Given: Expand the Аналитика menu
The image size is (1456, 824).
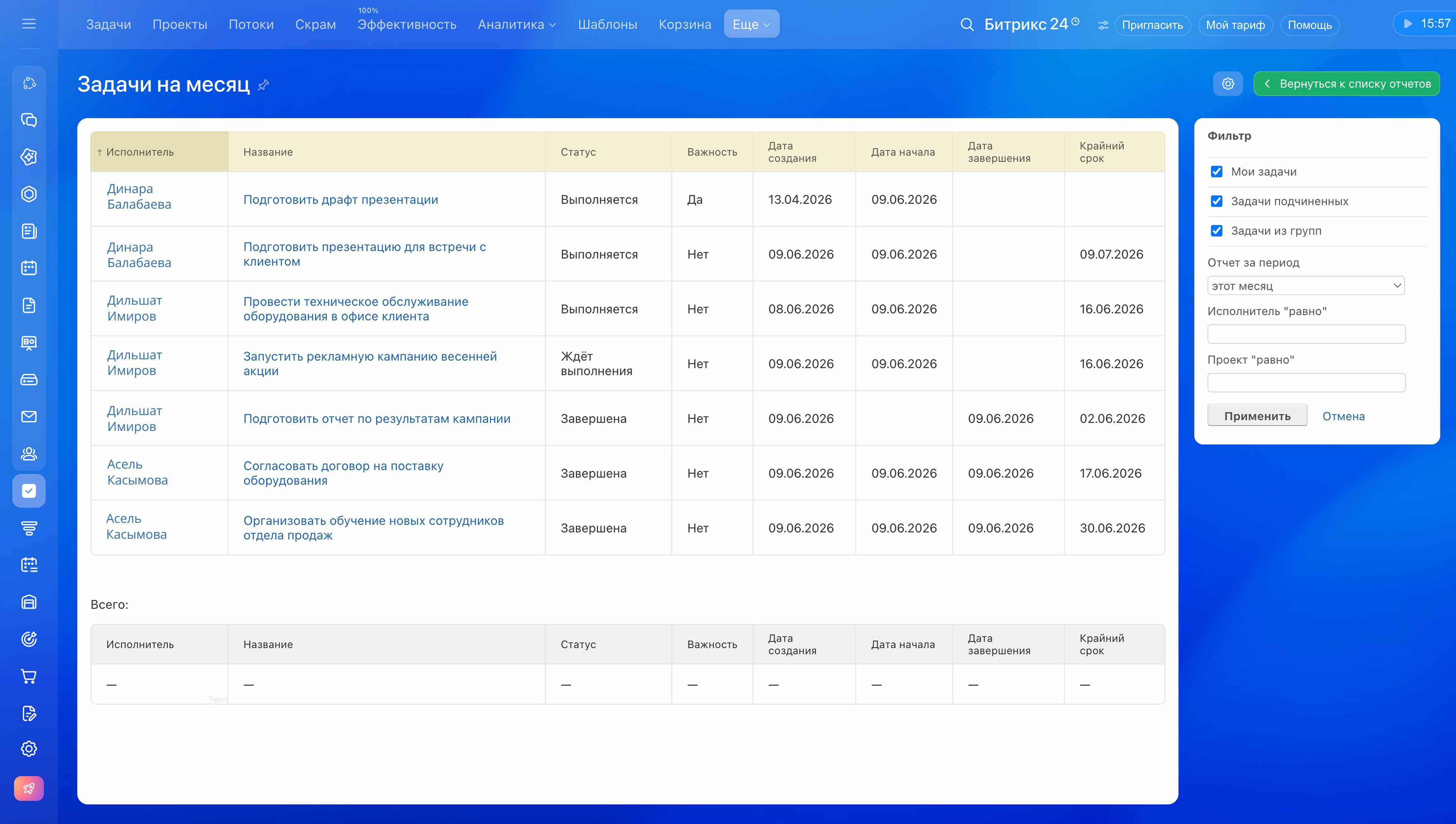Looking at the screenshot, I should (x=517, y=24).
